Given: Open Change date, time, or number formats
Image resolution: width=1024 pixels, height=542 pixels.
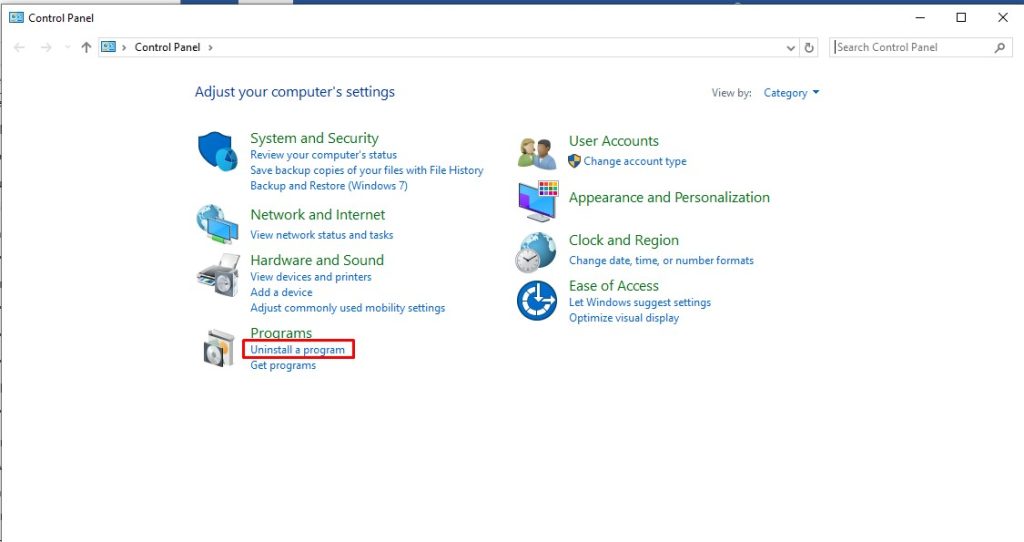Looking at the screenshot, I should [661, 261].
